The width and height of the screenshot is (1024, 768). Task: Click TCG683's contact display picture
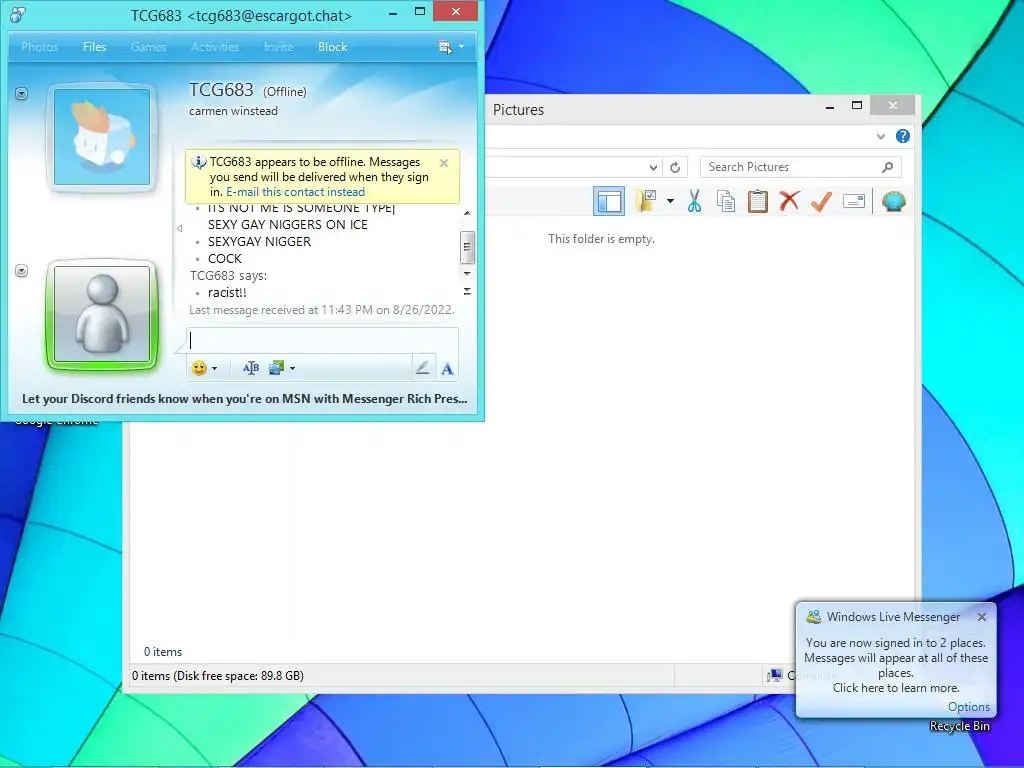point(102,137)
